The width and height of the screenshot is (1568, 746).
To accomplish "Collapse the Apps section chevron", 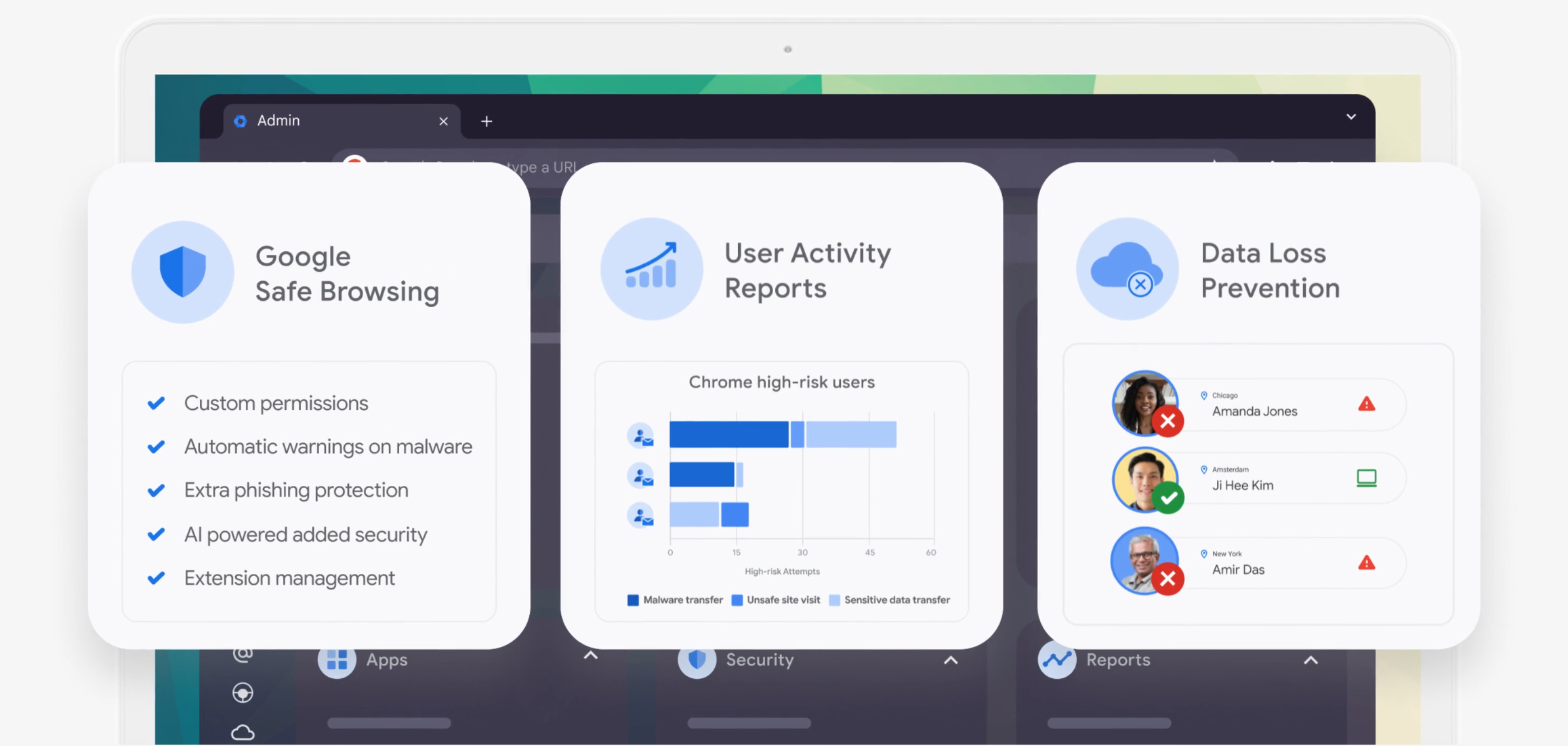I will pyautogui.click(x=591, y=656).
